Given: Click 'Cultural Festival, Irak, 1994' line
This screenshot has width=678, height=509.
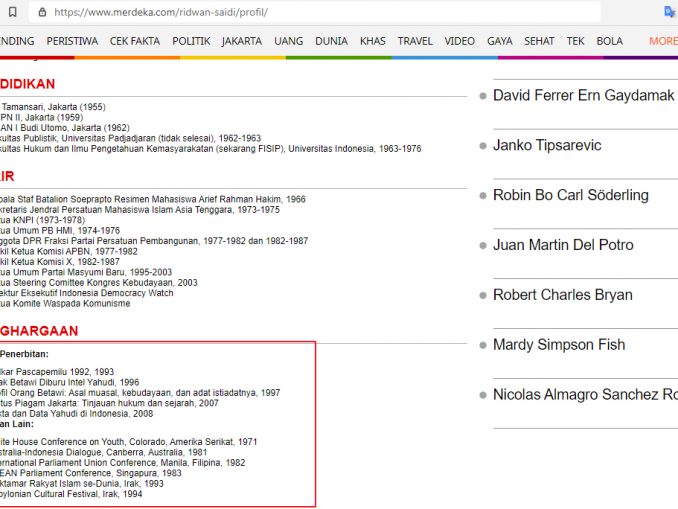Looking at the screenshot, I should (71, 494).
